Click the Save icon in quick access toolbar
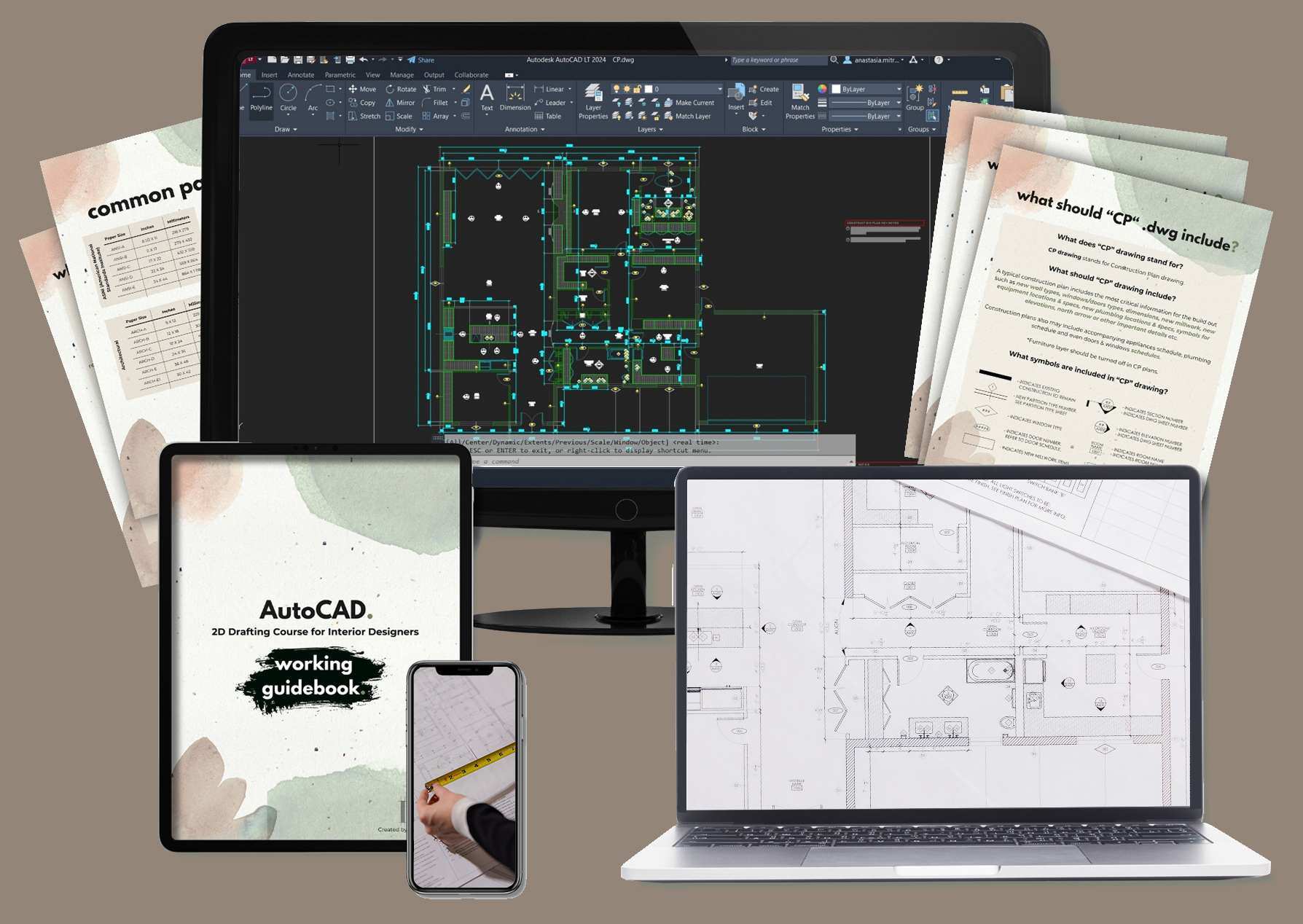 pyautogui.click(x=297, y=60)
